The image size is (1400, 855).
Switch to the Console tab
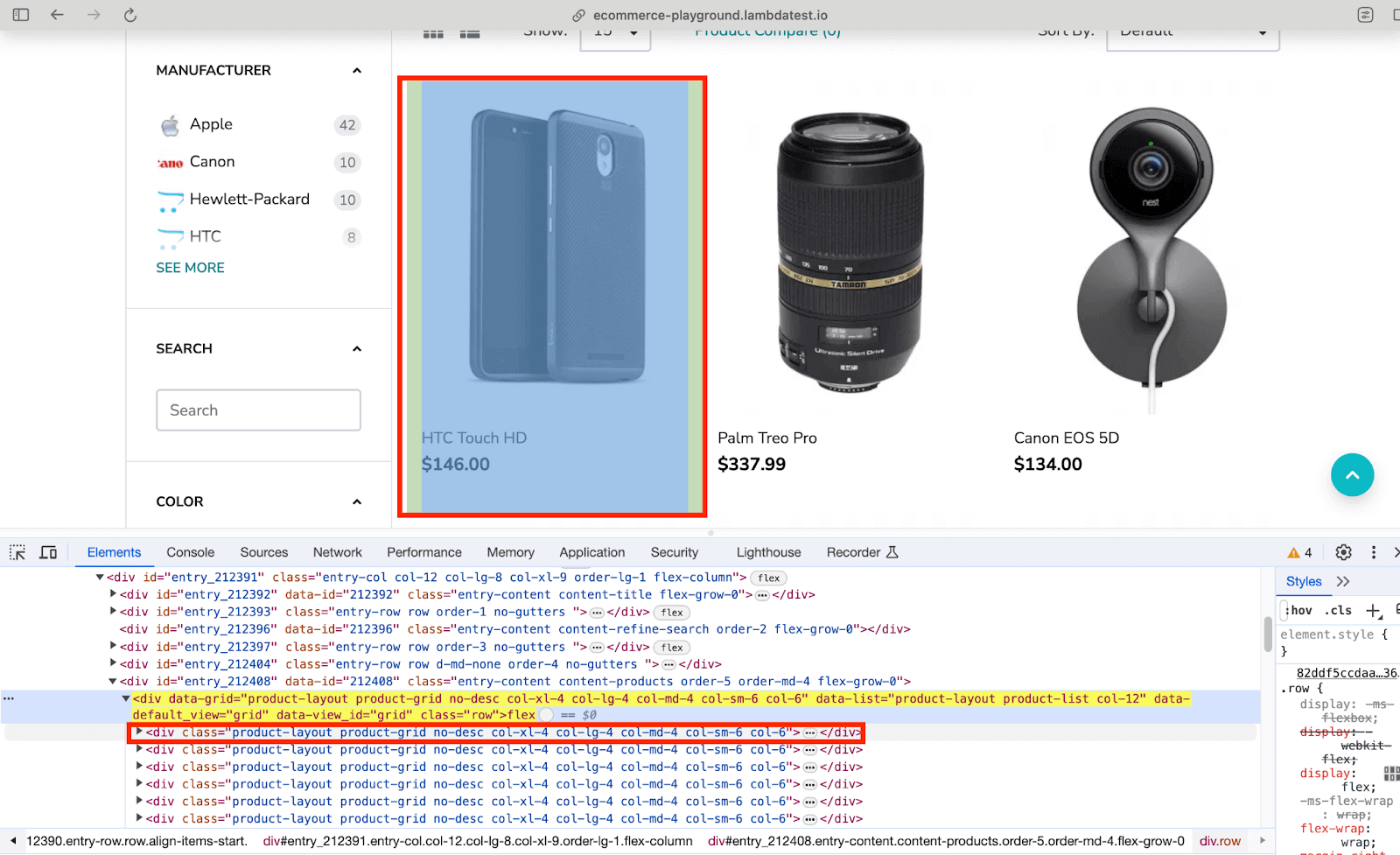[191, 552]
